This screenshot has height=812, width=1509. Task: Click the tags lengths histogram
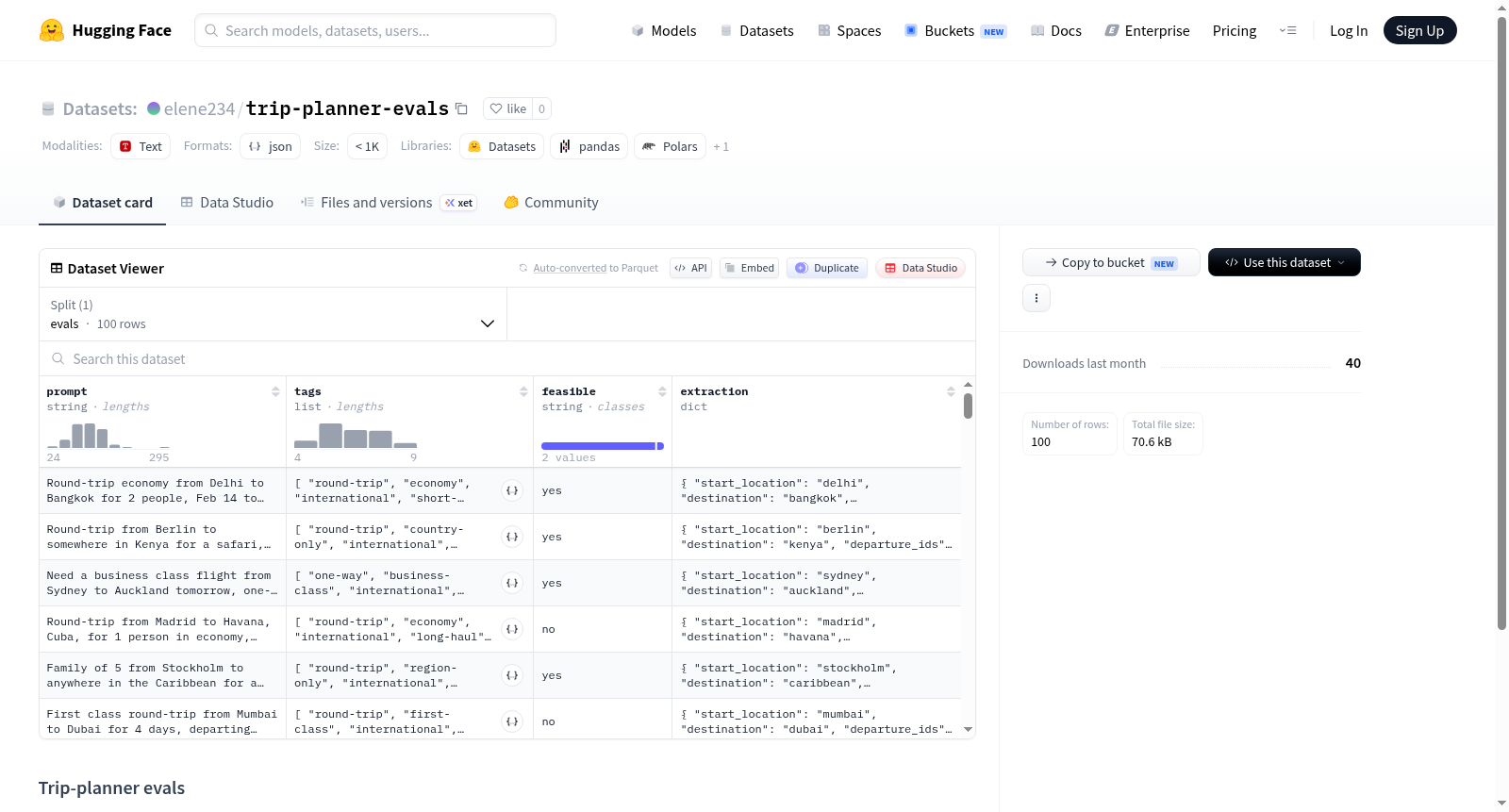(356, 435)
